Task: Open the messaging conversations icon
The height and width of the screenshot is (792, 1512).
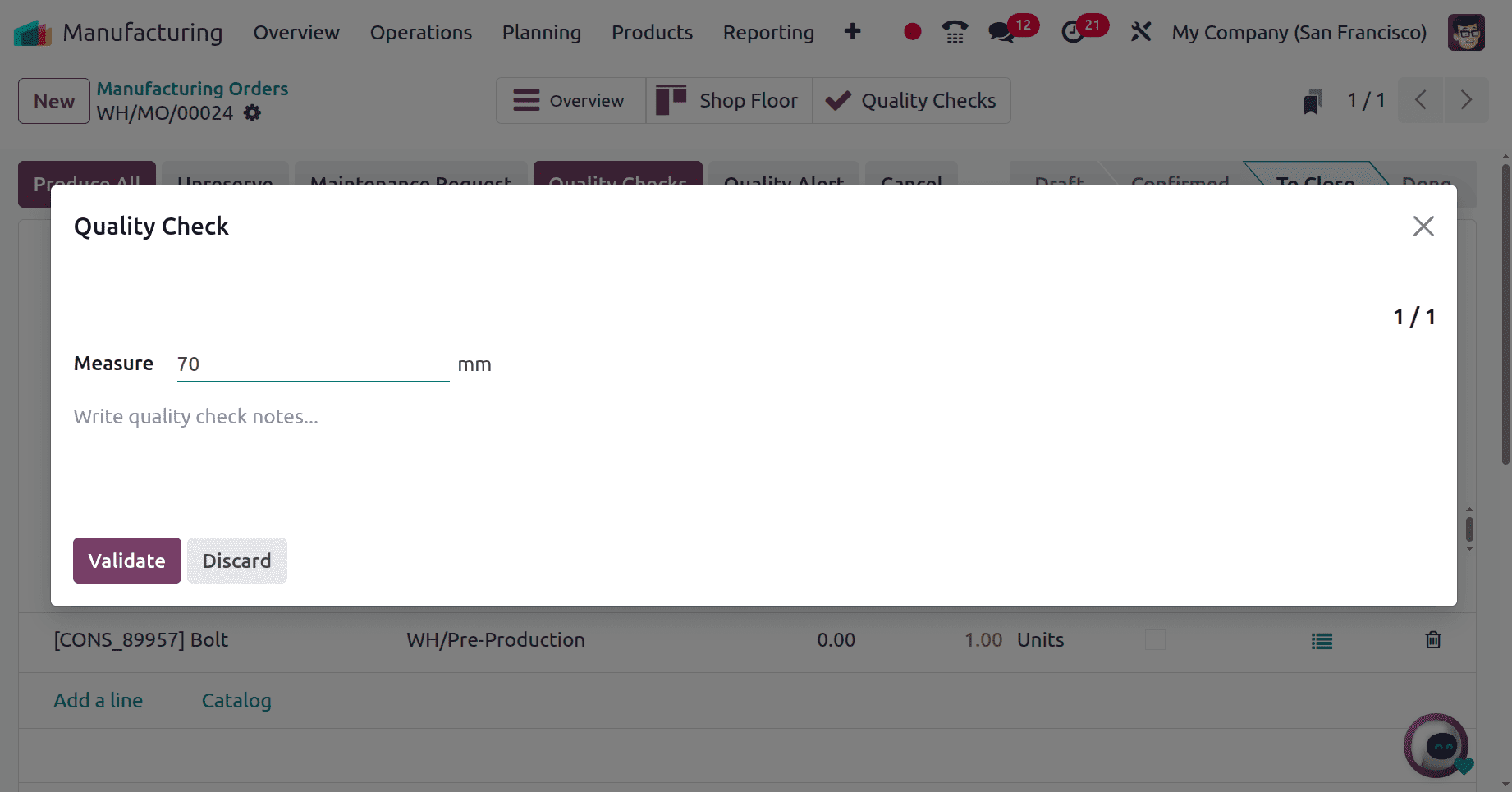Action: tap(1001, 32)
